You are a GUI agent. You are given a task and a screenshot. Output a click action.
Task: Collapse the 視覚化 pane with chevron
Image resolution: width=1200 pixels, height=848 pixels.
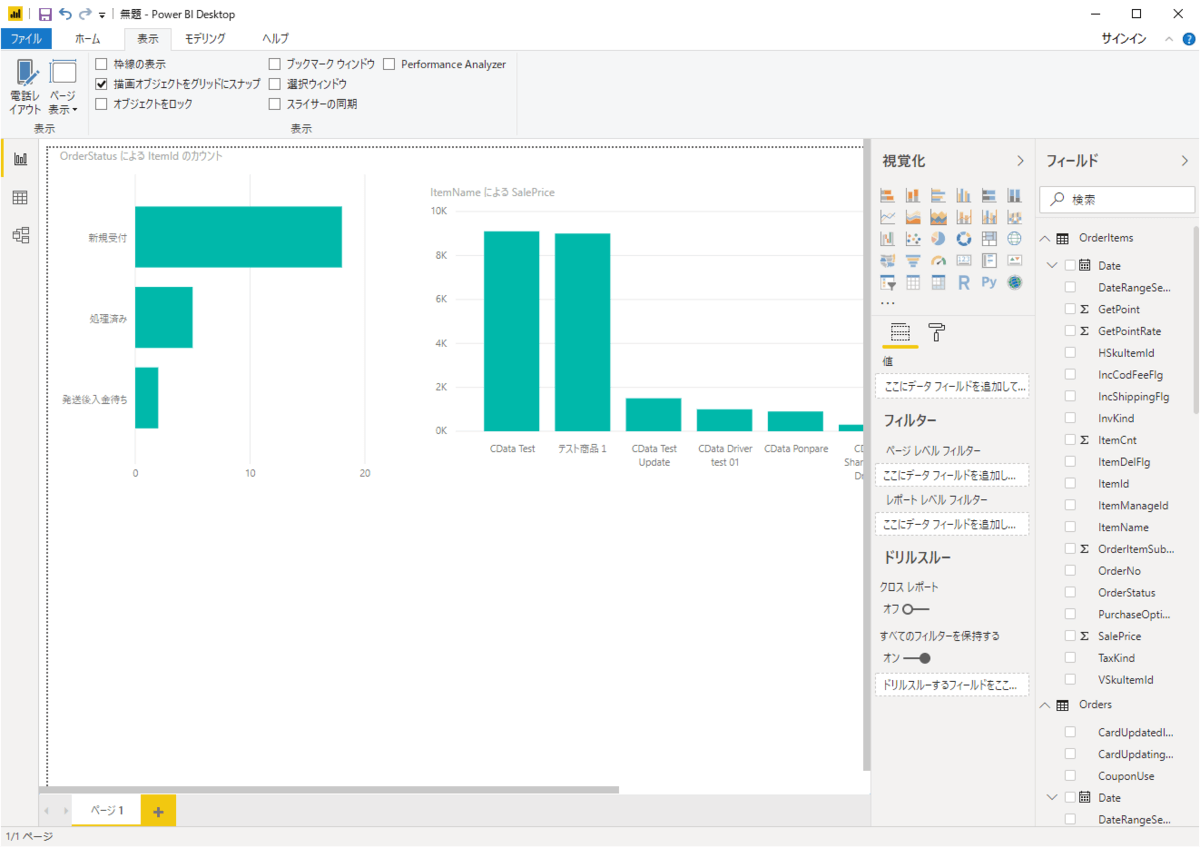[1020, 161]
